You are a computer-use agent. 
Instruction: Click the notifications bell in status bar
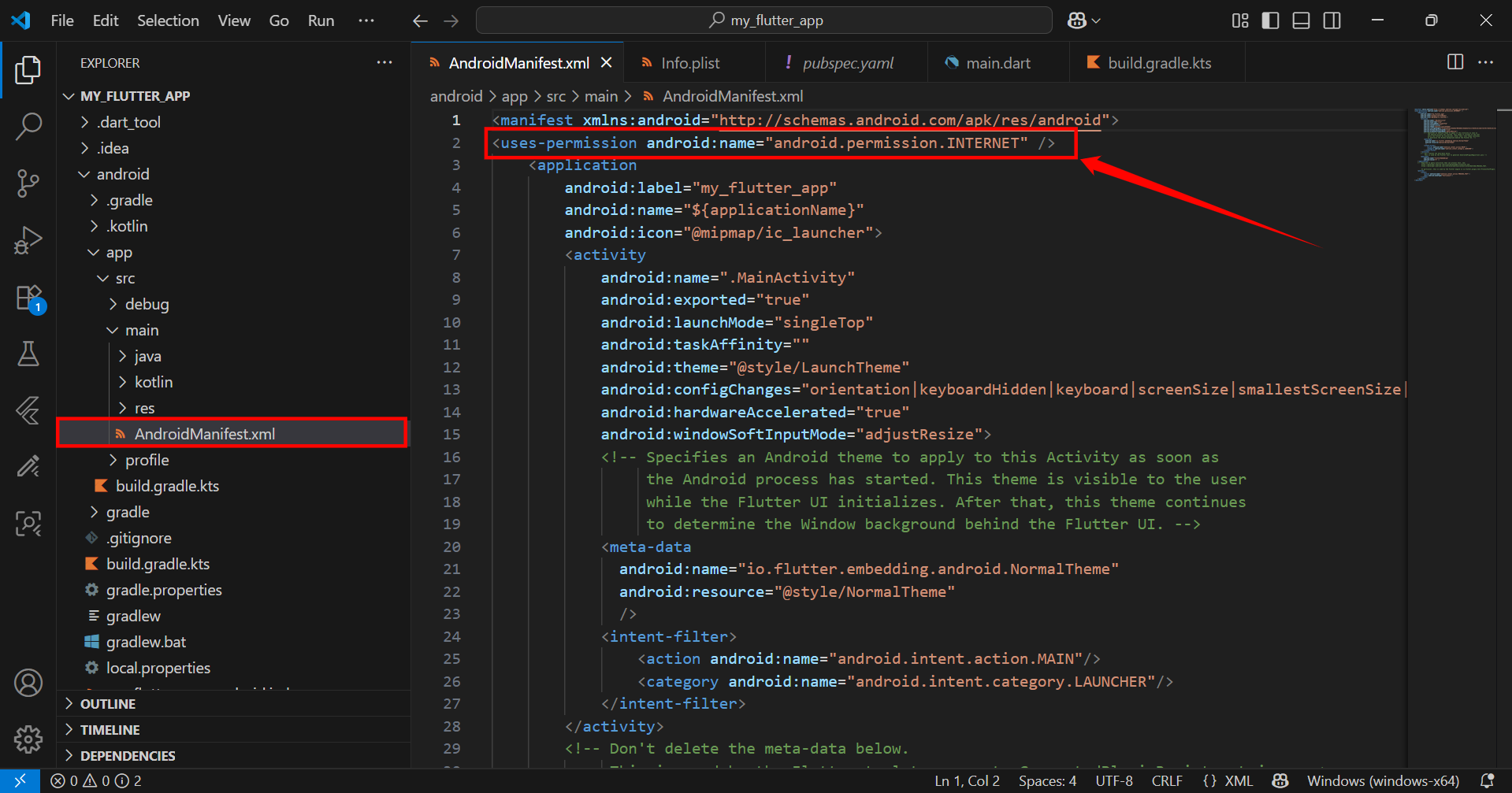(x=1487, y=780)
